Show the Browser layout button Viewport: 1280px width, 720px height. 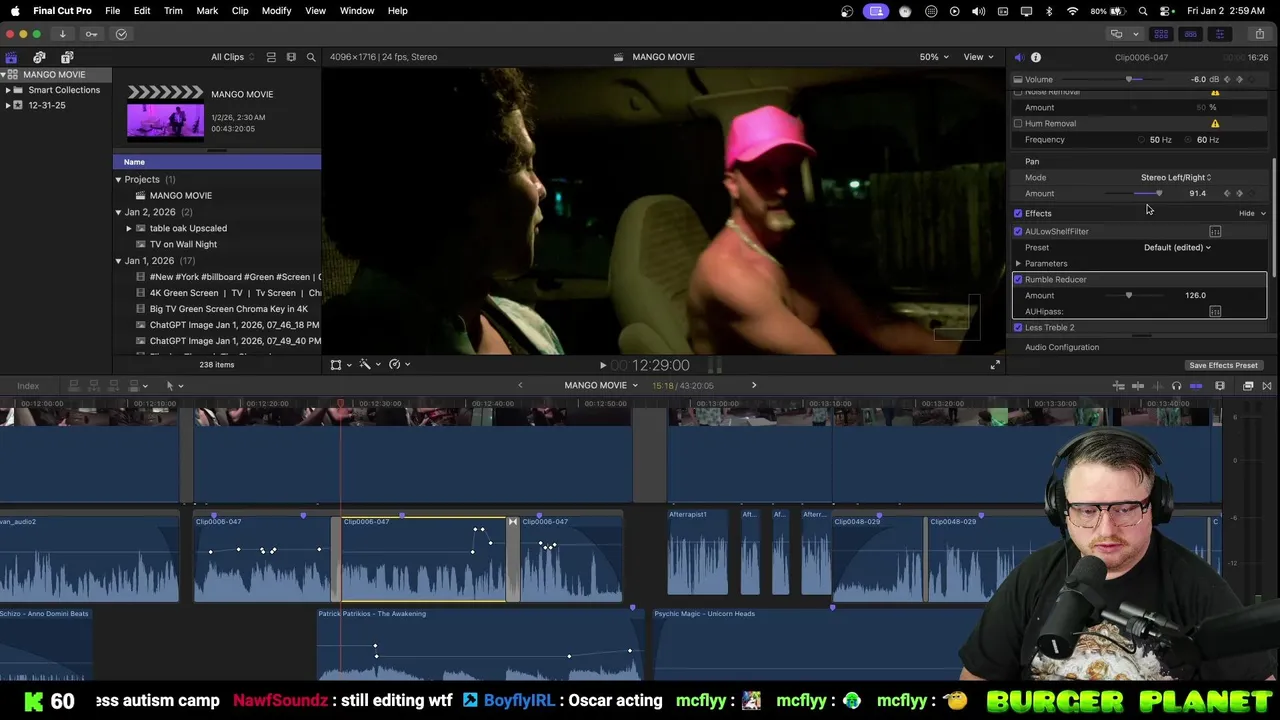click(x=1161, y=34)
